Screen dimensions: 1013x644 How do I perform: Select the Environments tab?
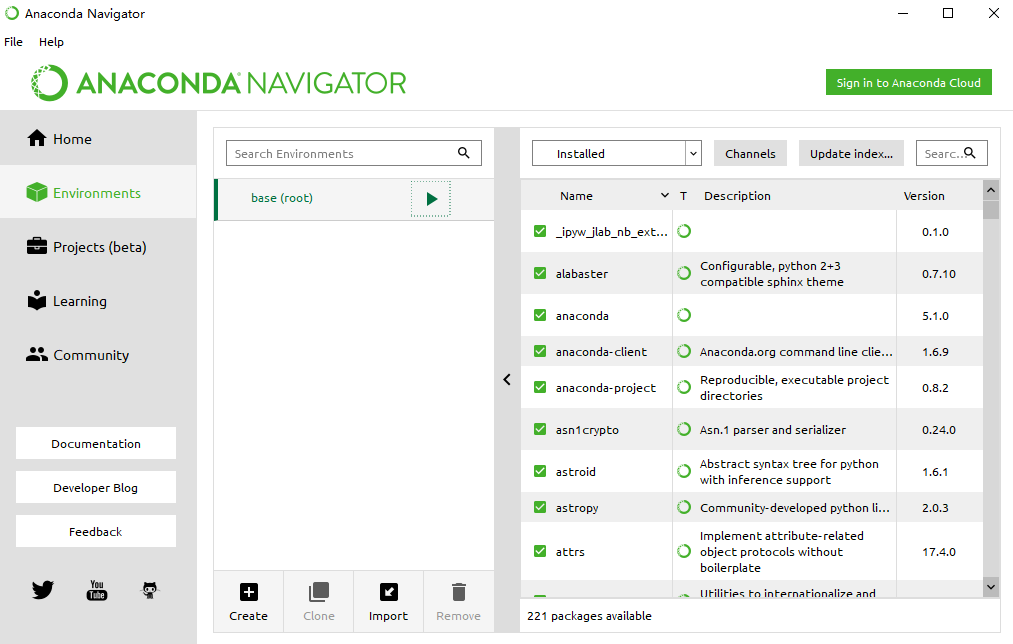(98, 192)
